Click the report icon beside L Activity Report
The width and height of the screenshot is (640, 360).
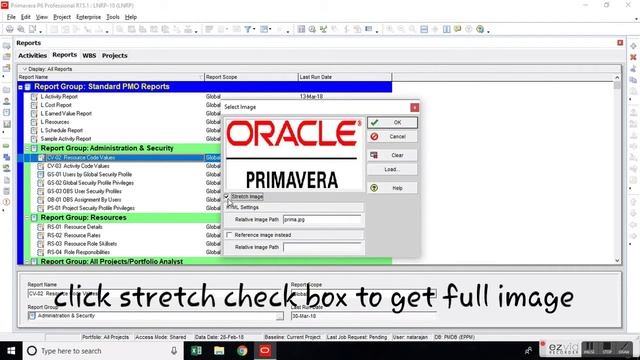point(34,97)
